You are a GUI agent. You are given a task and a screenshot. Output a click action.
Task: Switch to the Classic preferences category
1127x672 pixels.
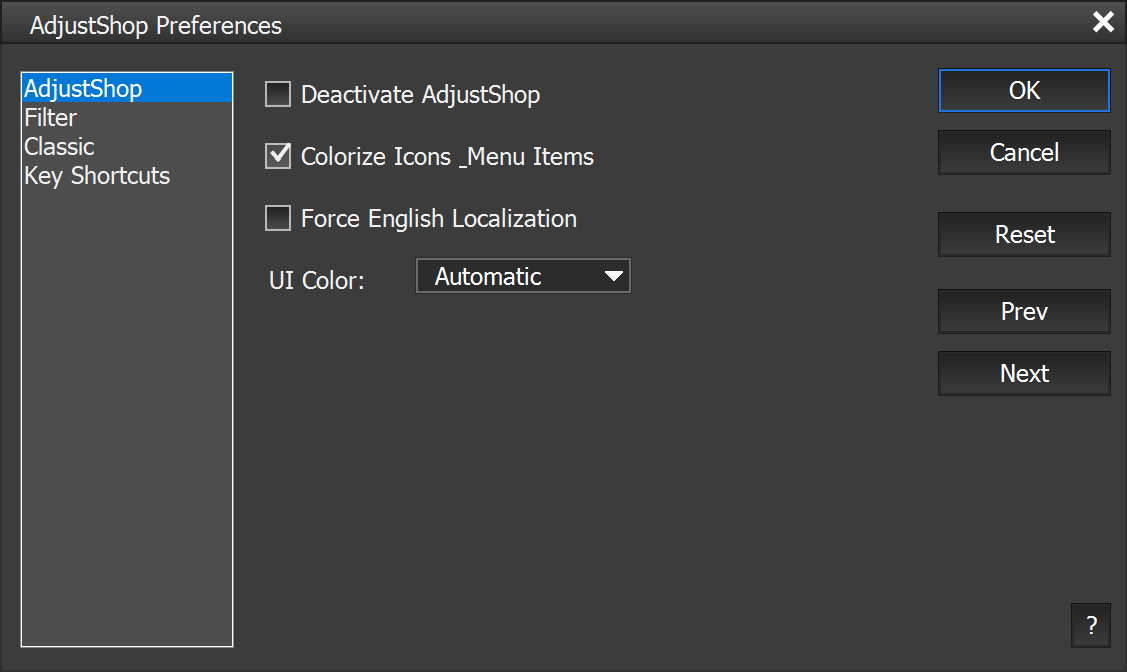(60, 147)
